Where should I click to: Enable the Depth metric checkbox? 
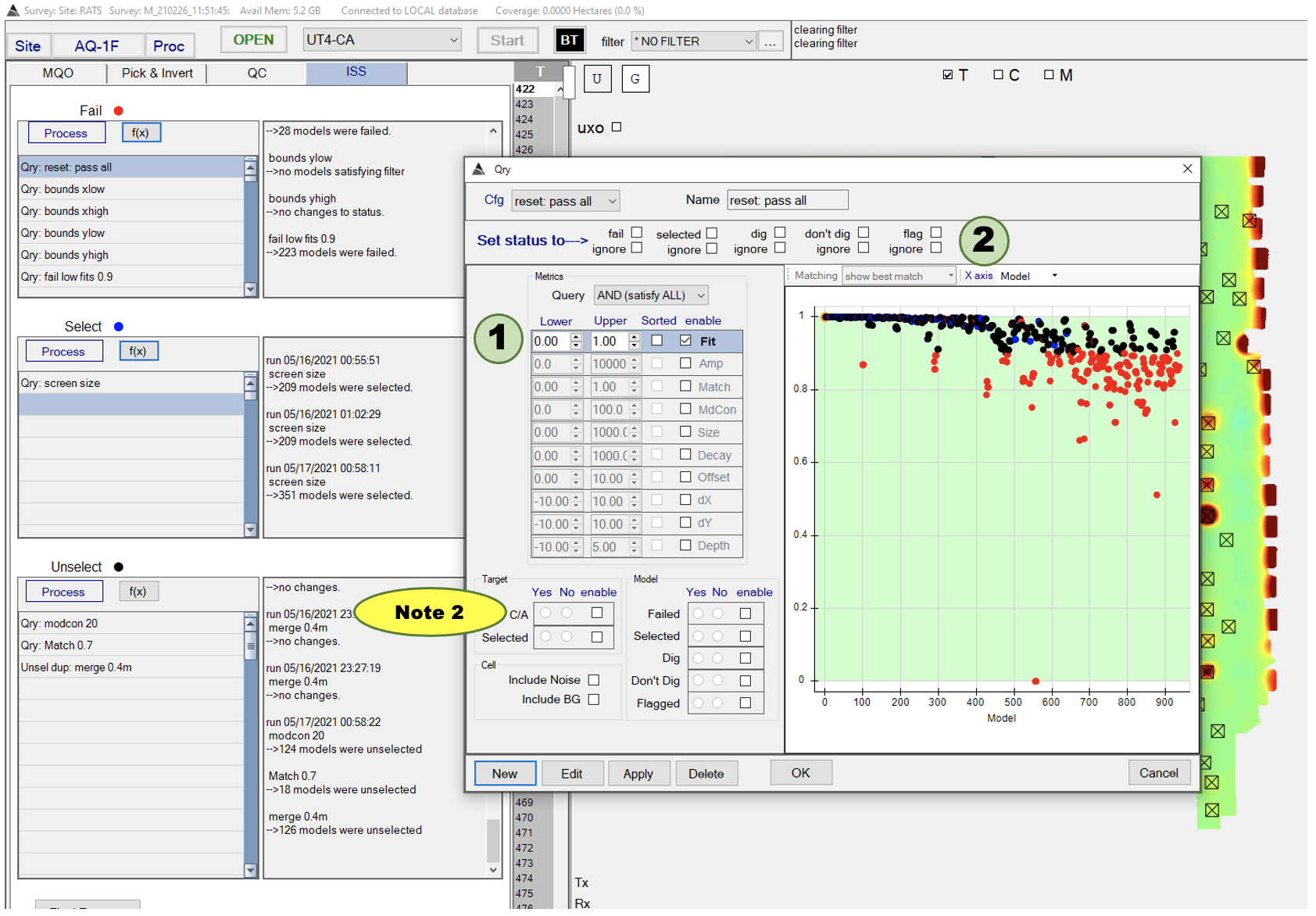[x=685, y=546]
